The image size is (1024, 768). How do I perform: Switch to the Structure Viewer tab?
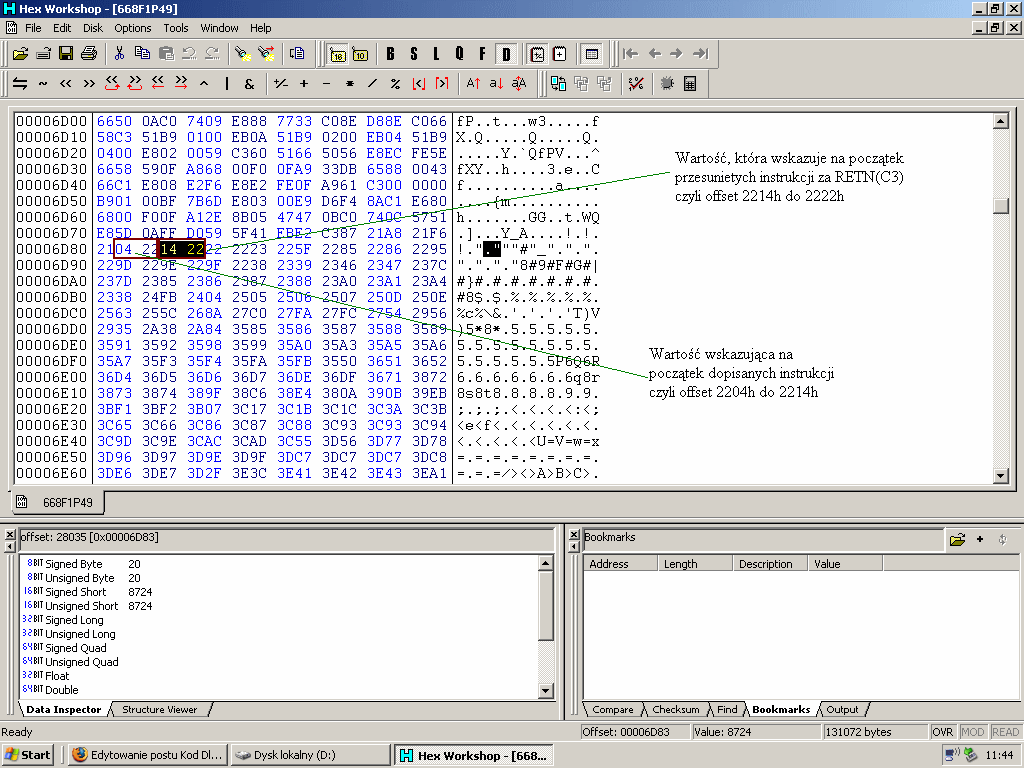pos(159,709)
